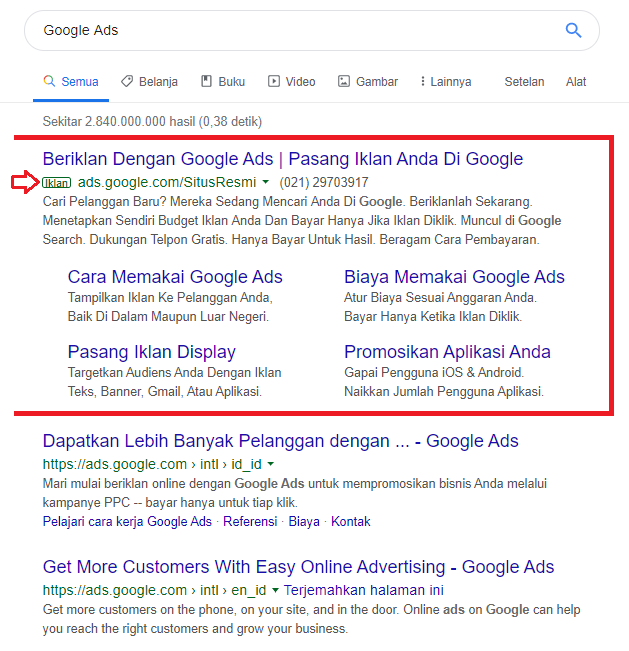The width and height of the screenshot is (629, 651).
Task: Expand dropdown arrow next to ads.google.com/SitusResmi
Action: point(266,182)
